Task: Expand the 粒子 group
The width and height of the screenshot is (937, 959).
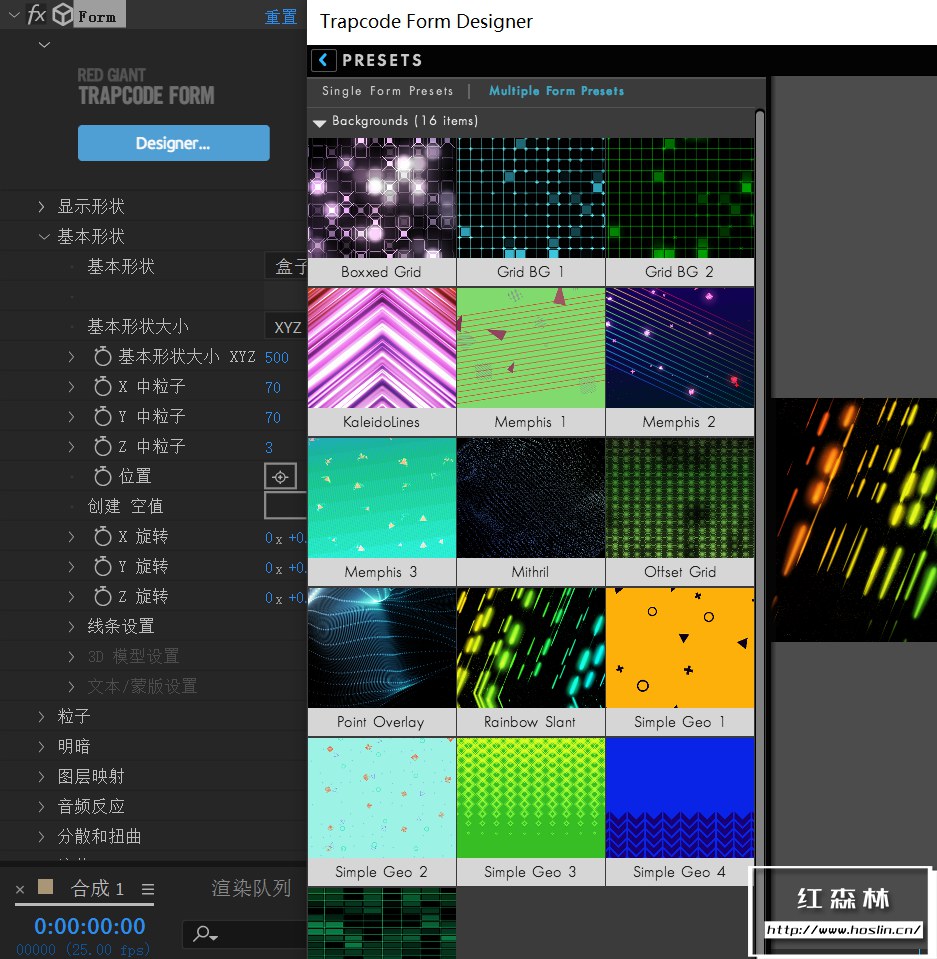Action: pos(42,716)
